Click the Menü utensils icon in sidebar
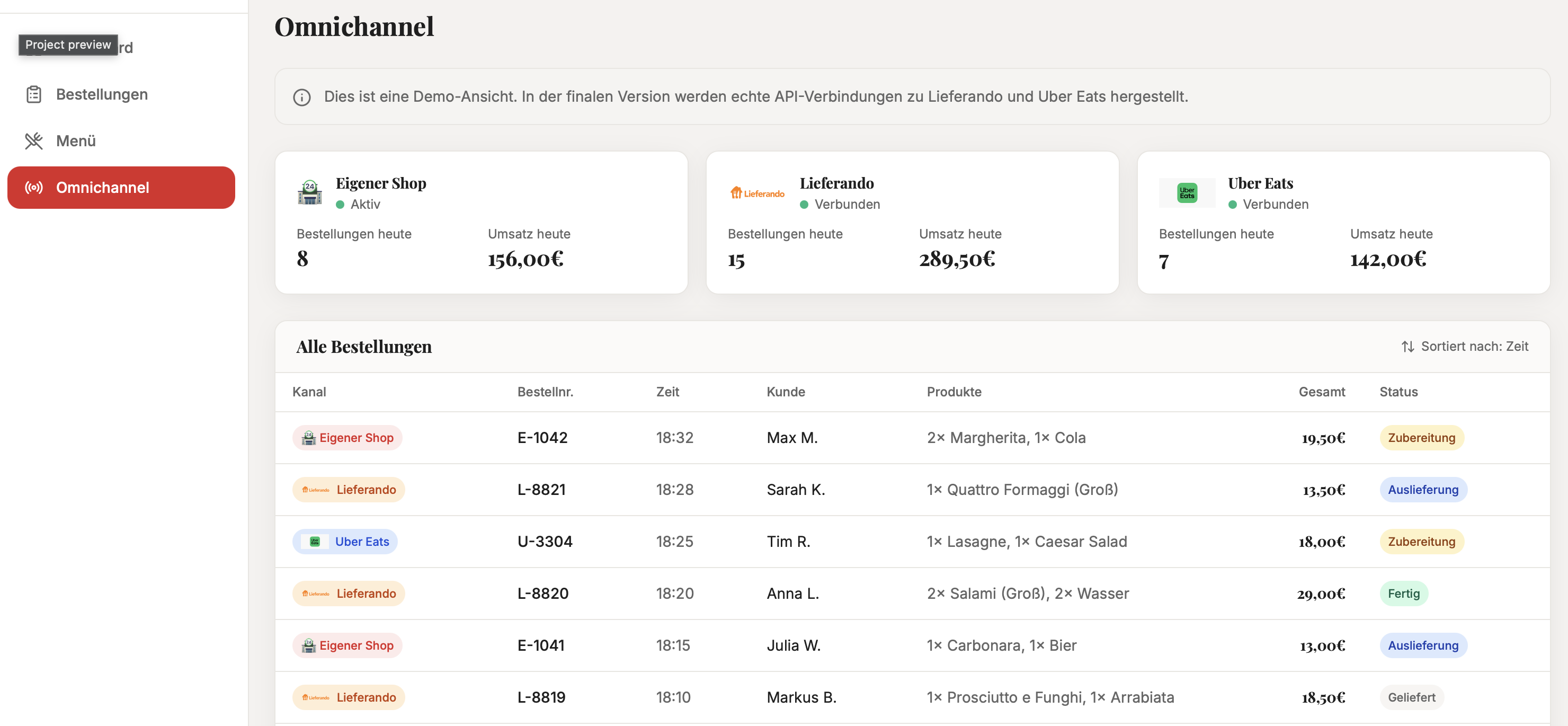1568x726 pixels. tap(33, 140)
